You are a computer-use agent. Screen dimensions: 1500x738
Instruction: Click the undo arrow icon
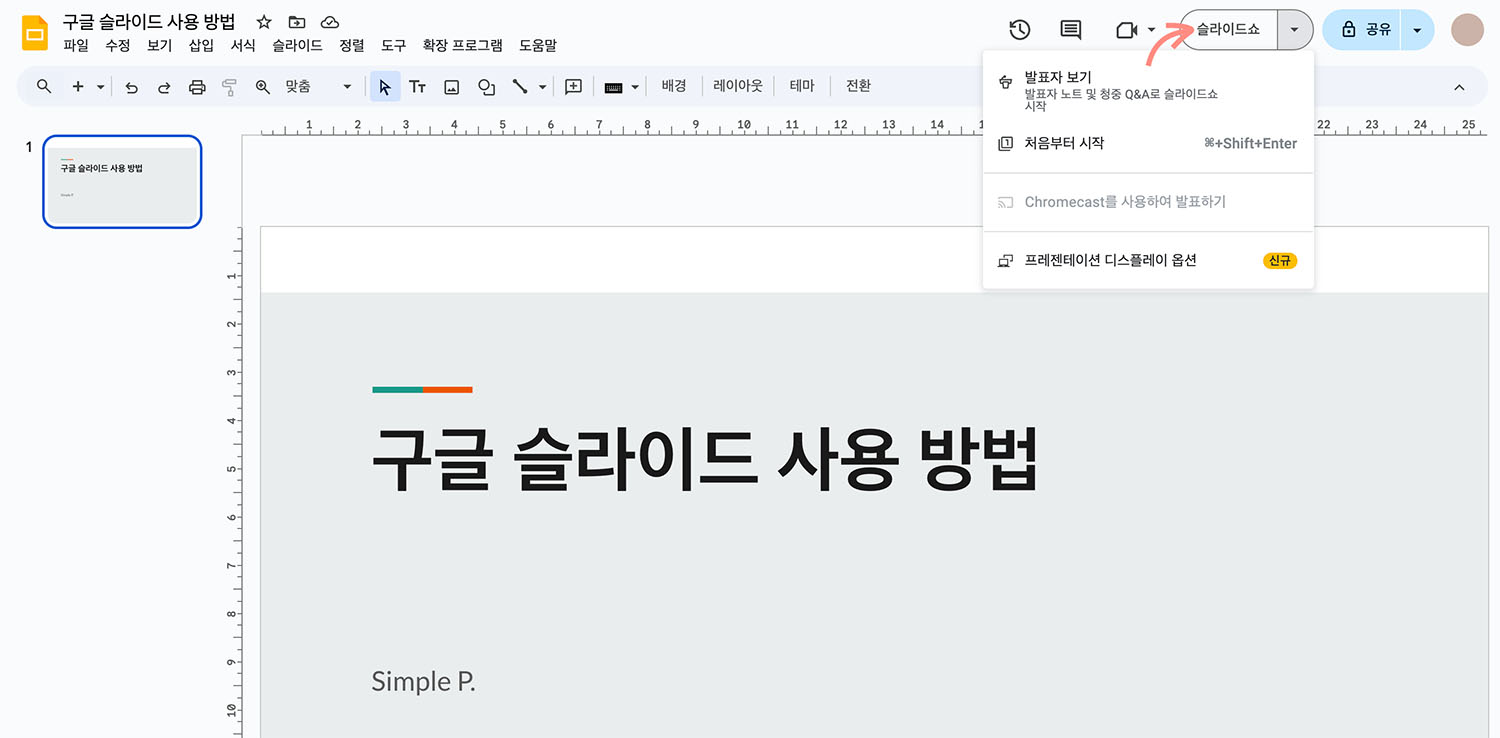pyautogui.click(x=131, y=87)
